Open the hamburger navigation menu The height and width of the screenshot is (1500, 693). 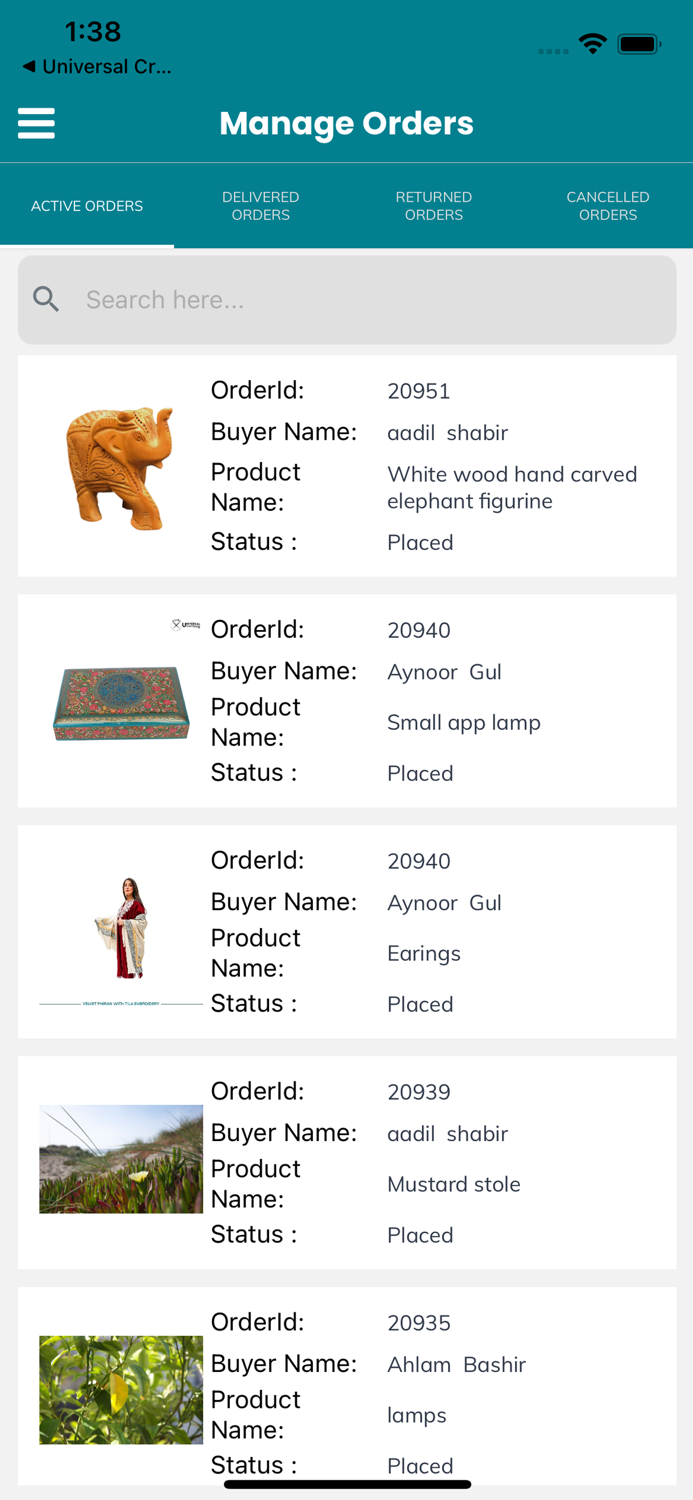(36, 123)
